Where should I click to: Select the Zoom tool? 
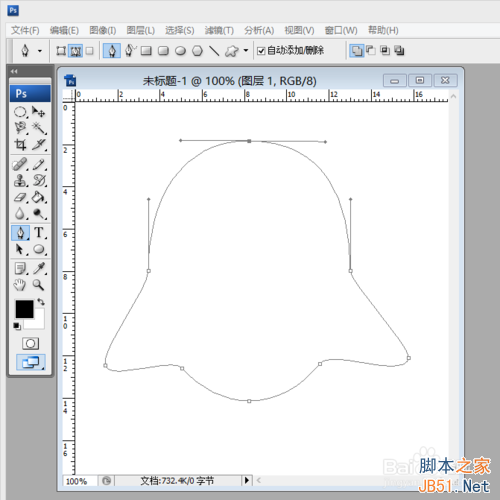coord(38,285)
